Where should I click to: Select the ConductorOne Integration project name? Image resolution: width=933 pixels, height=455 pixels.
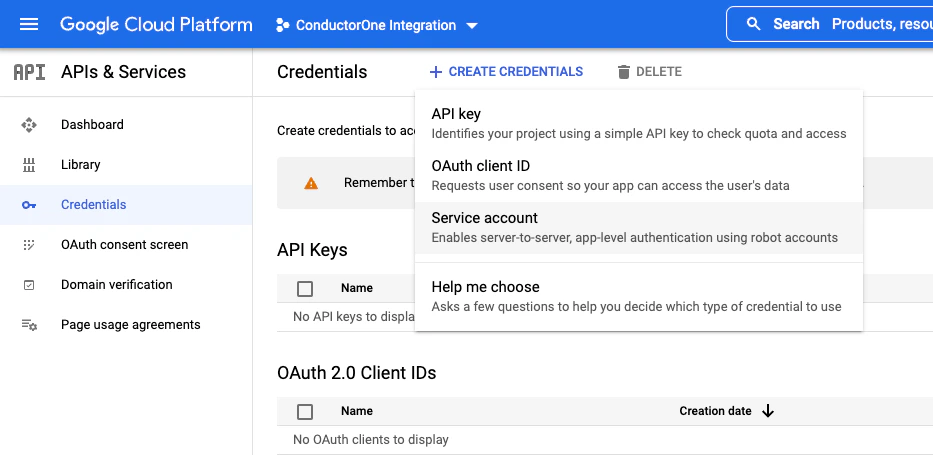pos(376,26)
